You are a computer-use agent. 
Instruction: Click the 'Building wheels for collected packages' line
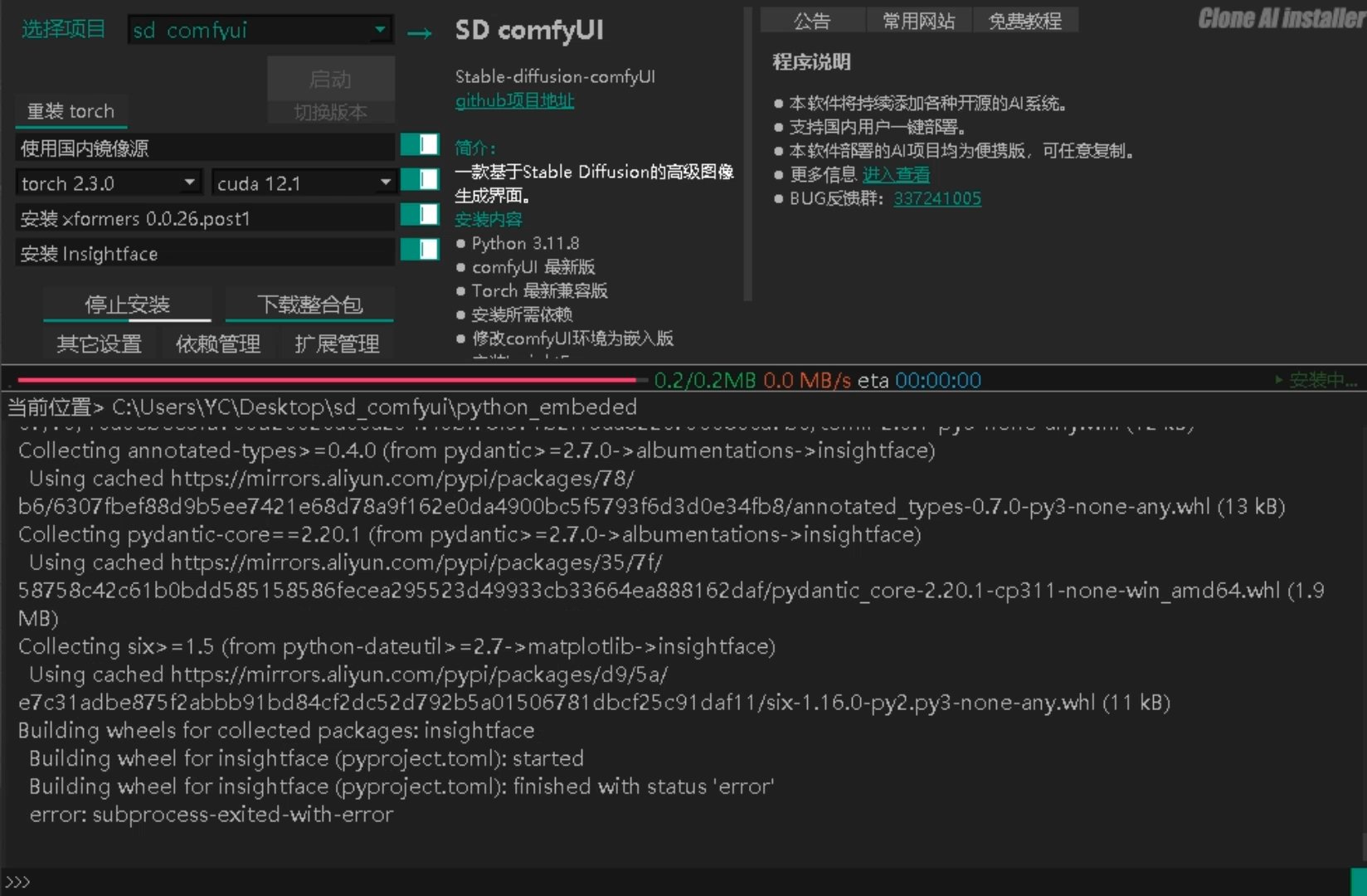tap(276, 730)
